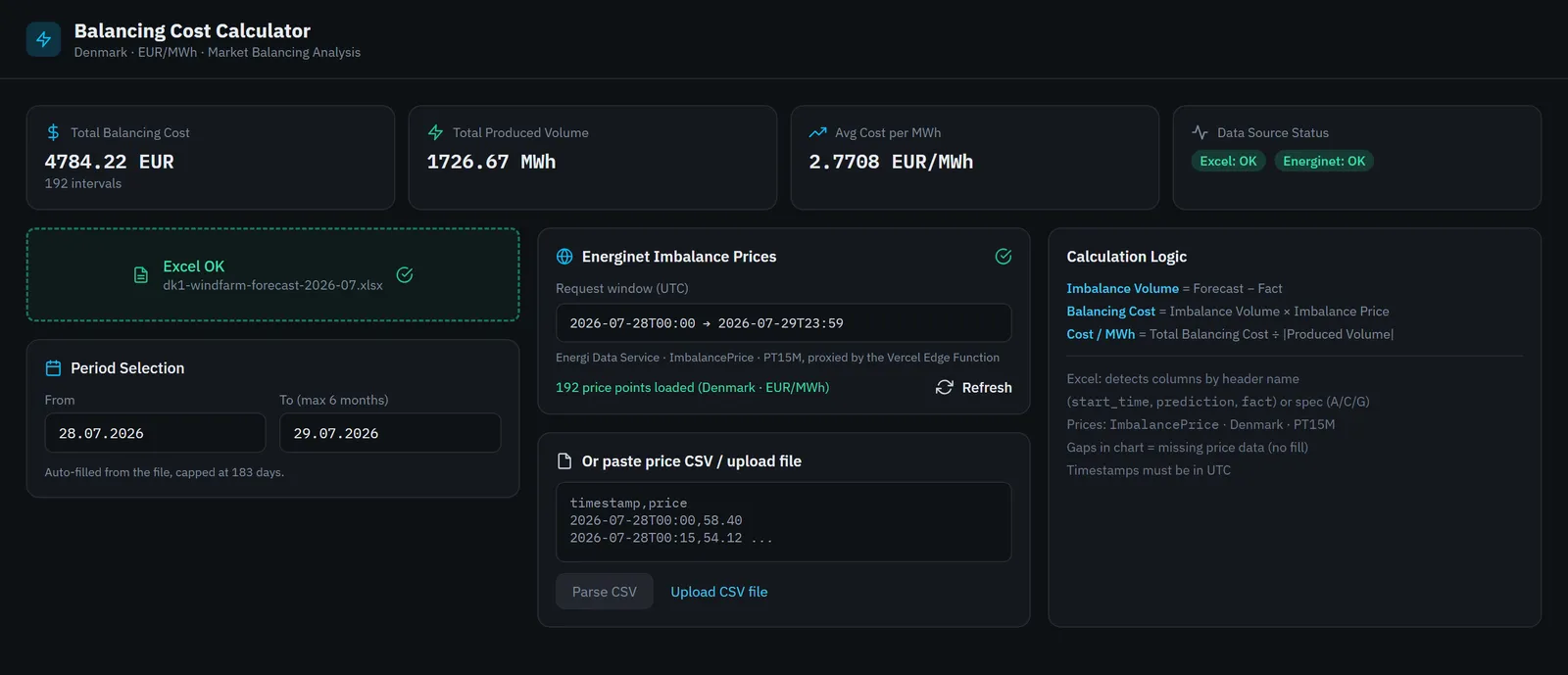This screenshot has height=675, width=1568.
Task: Click the circular arrows refresh icon
Action: (945, 388)
